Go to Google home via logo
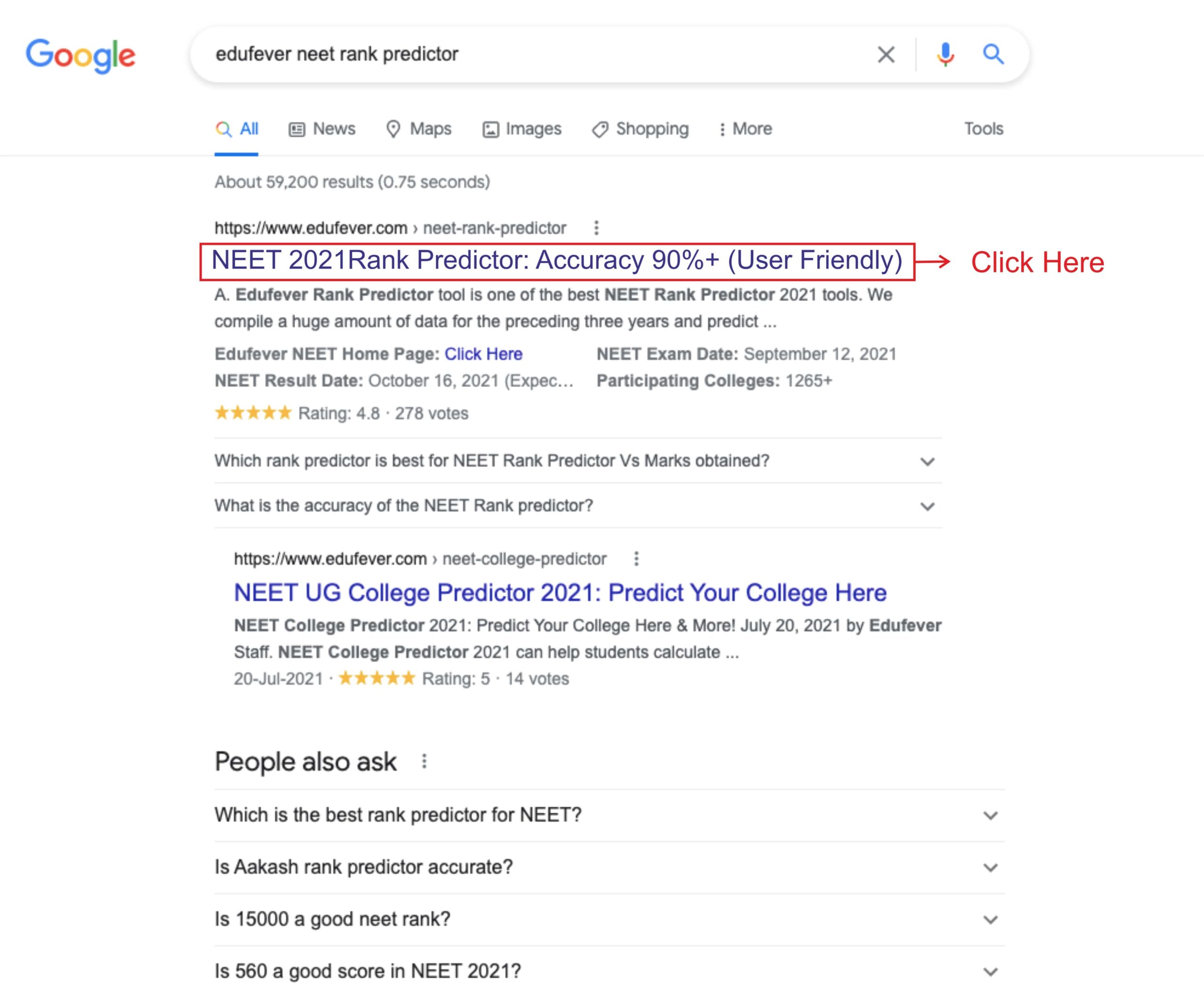The image size is (1204, 990). 80,56
